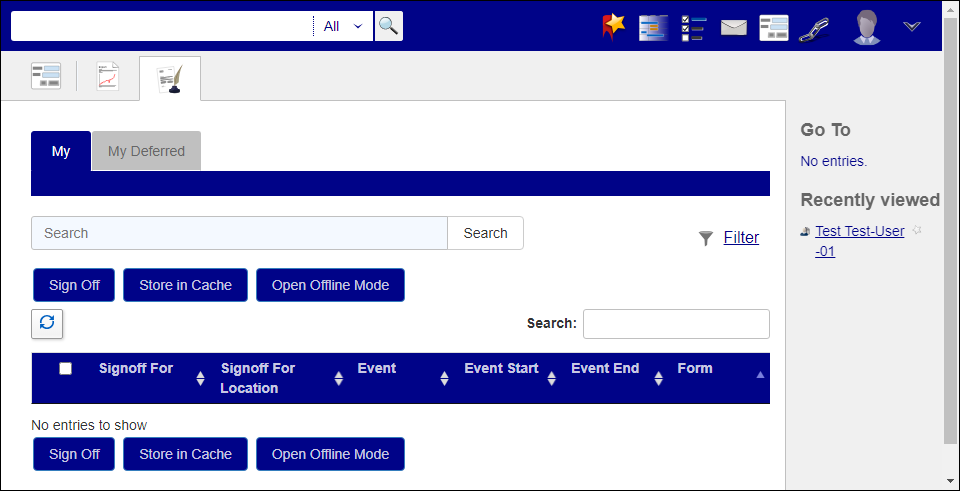Screen dimensions: 960x491
Task: Toggle the select-all checkbox in table header
Action: tap(66, 369)
